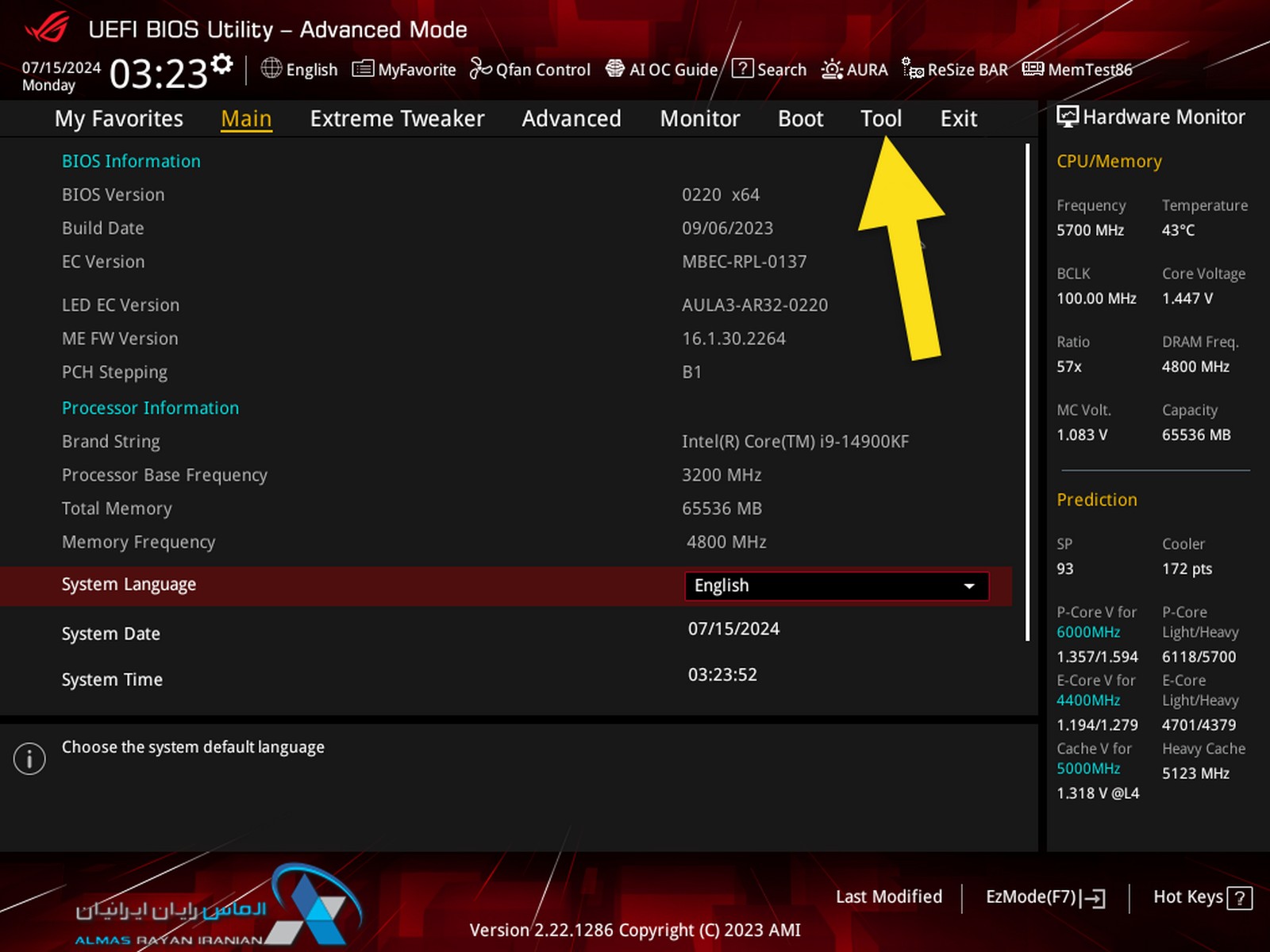The width and height of the screenshot is (1270, 952).
Task: Launch Qfan Control fan icon
Action: pos(480,69)
